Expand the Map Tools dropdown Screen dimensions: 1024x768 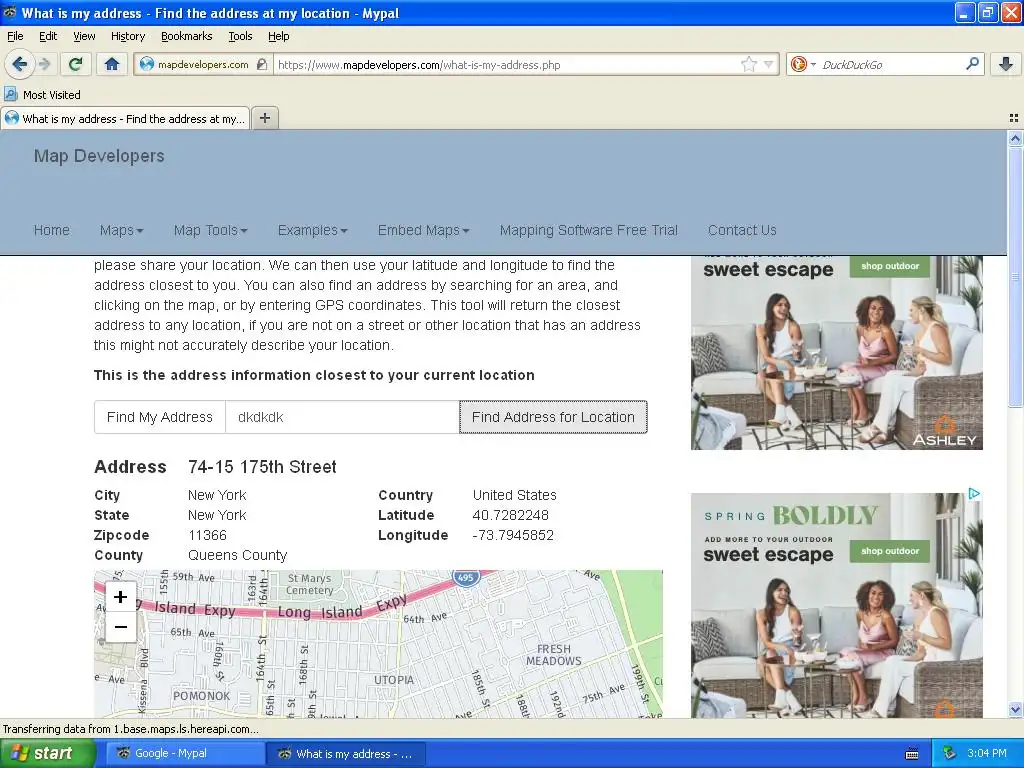210,230
